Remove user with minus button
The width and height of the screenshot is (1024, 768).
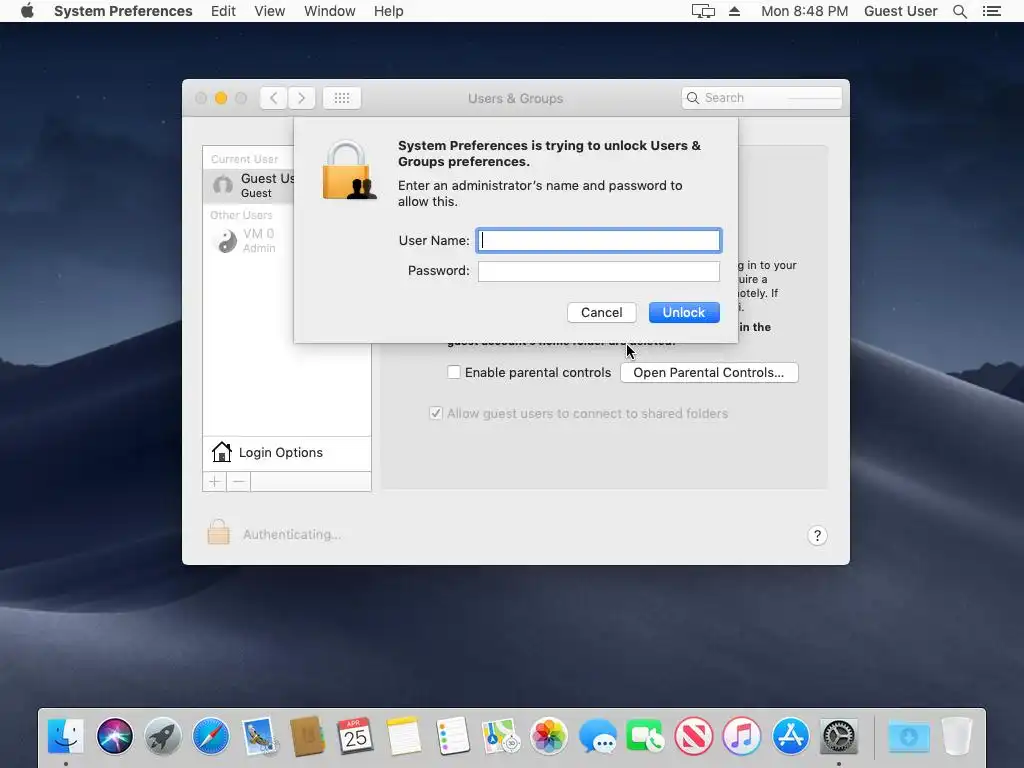[x=238, y=482]
